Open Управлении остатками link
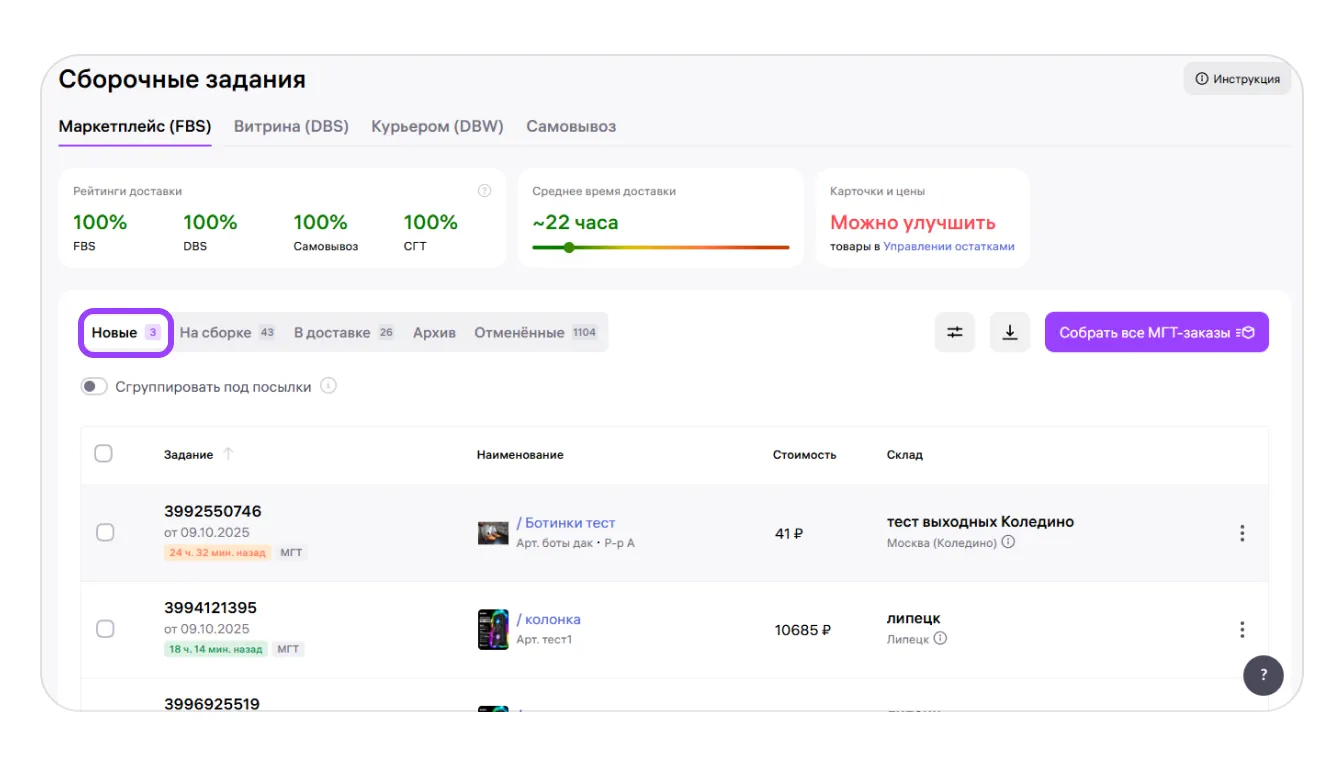1344x766 pixels. [948, 246]
